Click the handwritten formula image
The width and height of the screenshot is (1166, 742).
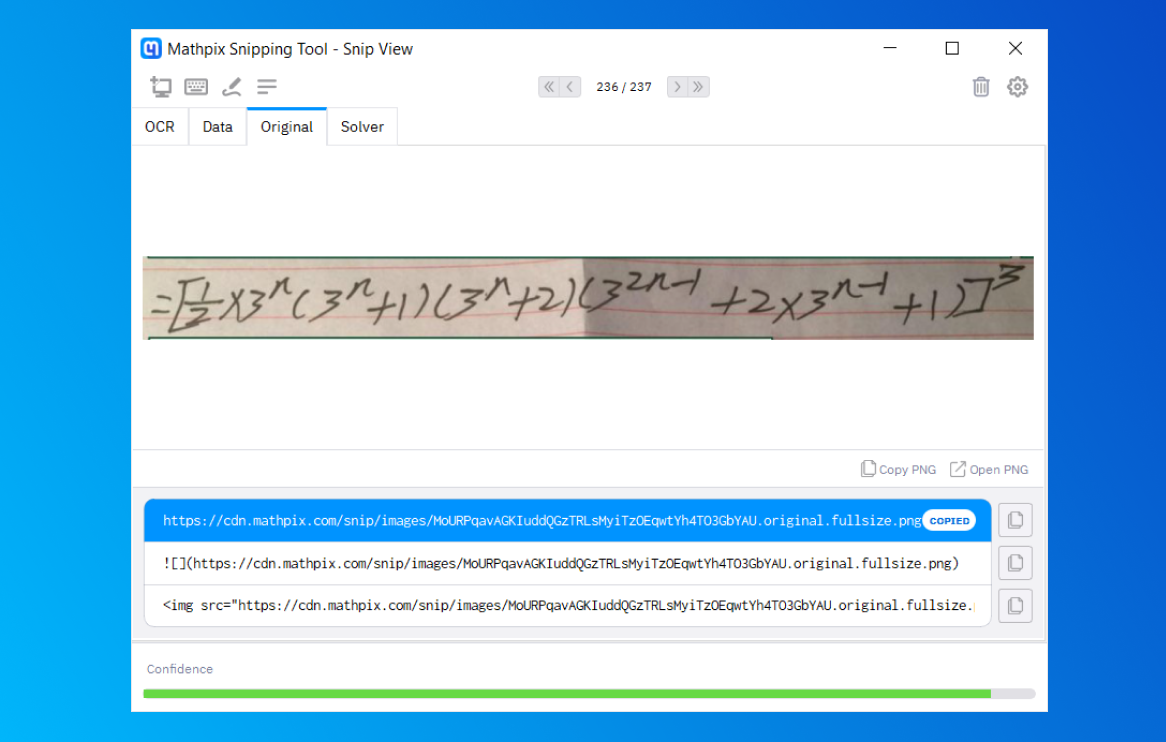pos(588,298)
